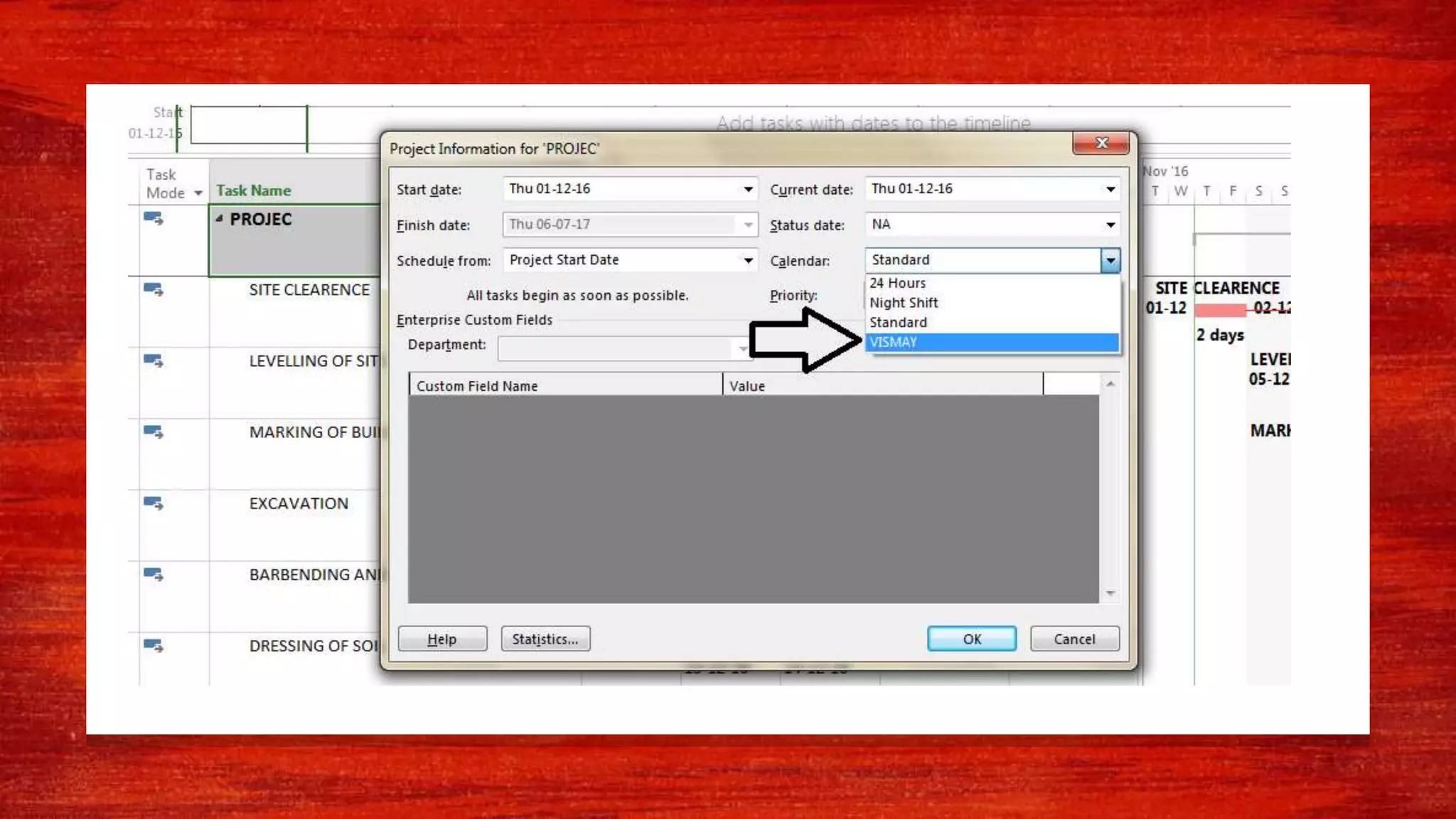Click task mode icon for BARBENDING row

pos(153,574)
